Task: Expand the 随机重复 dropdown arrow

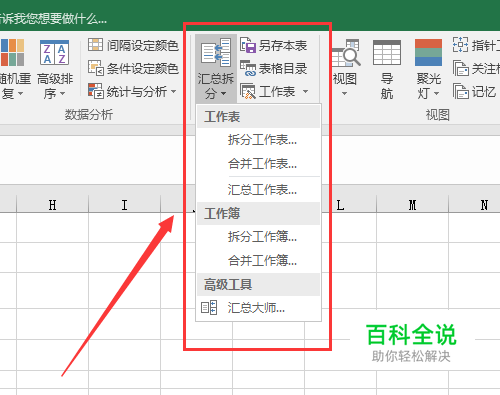Action: 20,94
